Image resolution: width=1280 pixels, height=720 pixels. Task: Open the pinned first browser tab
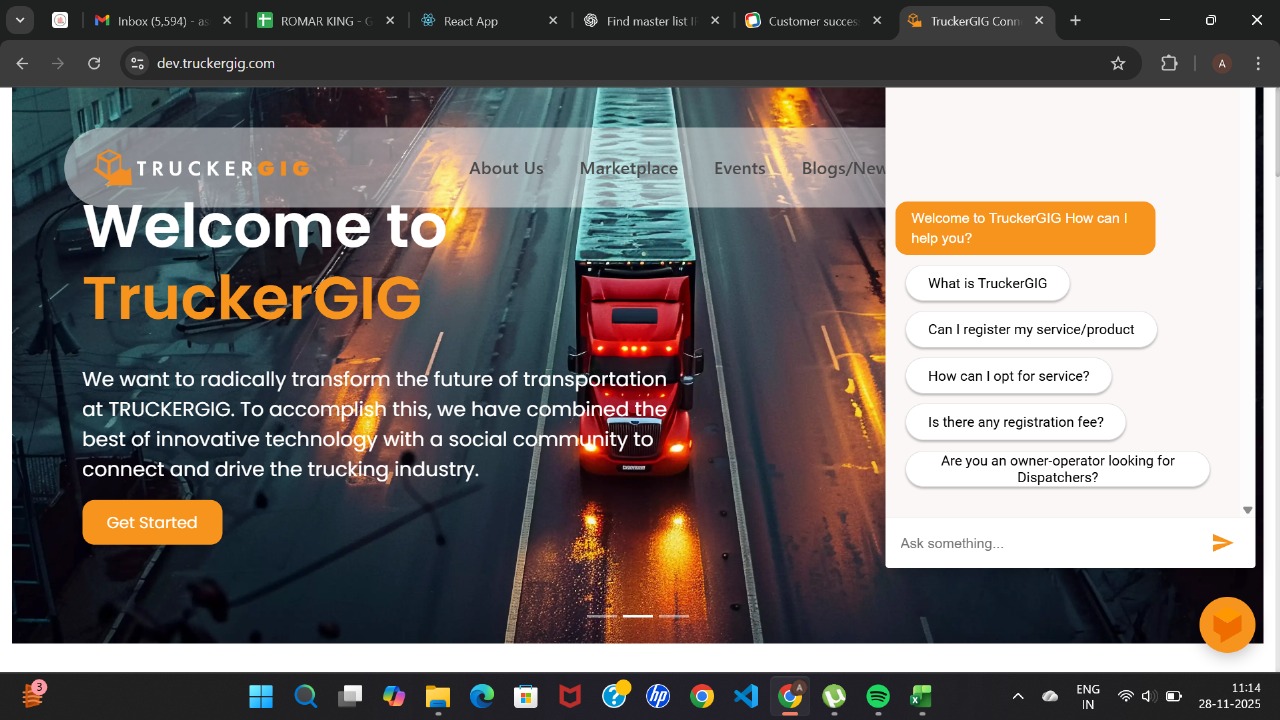pyautogui.click(x=60, y=20)
